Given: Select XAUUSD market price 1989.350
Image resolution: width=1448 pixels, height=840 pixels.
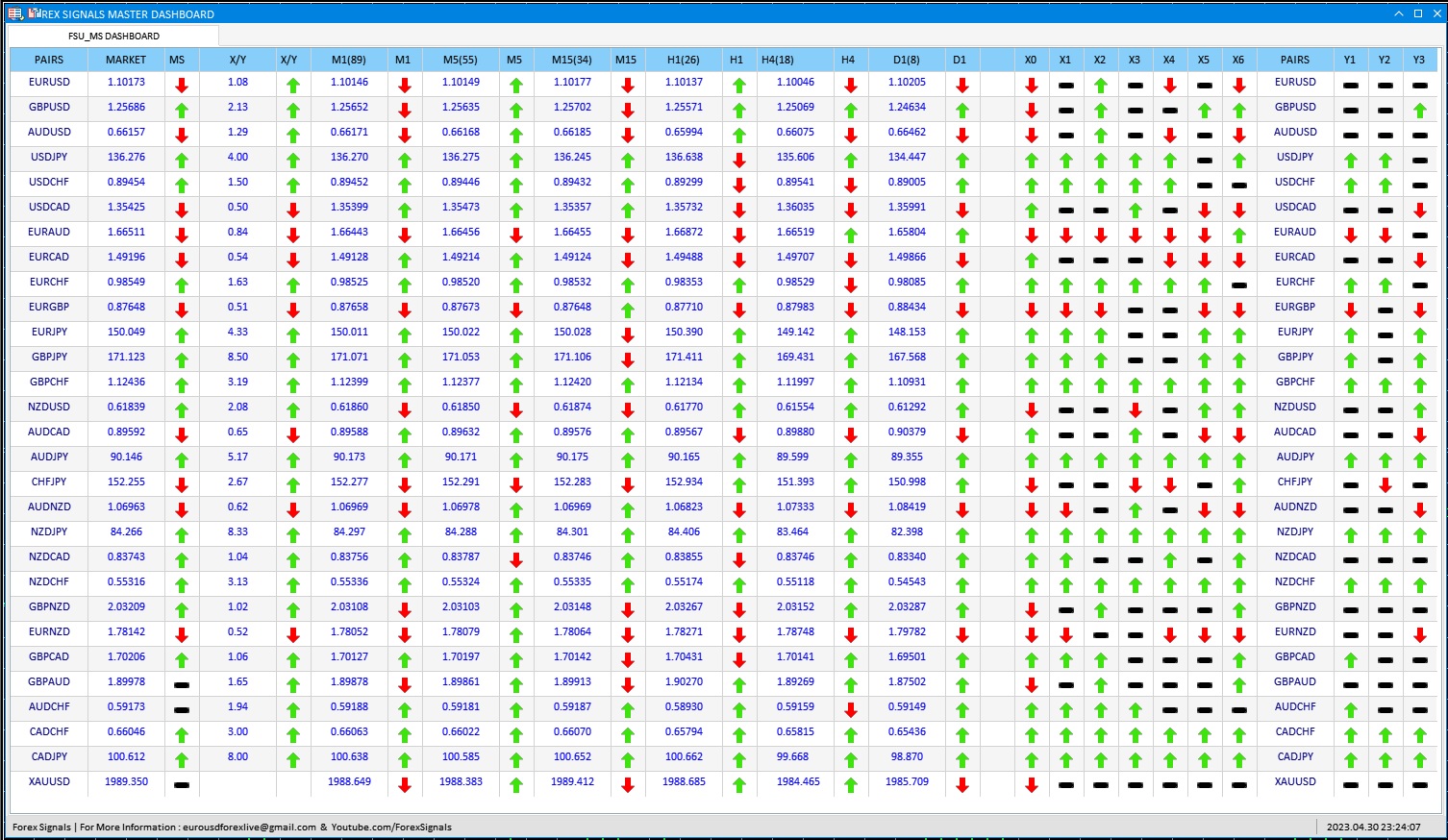Looking at the screenshot, I should pyautogui.click(x=126, y=782).
